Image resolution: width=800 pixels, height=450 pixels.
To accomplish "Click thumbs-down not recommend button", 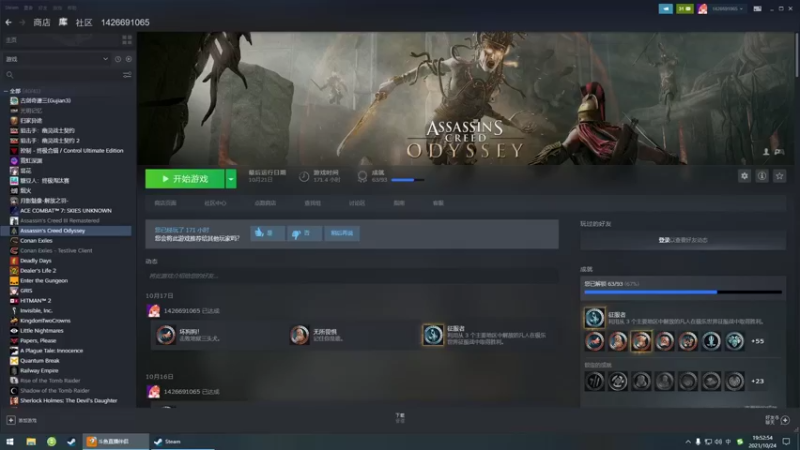I will click(x=304, y=233).
